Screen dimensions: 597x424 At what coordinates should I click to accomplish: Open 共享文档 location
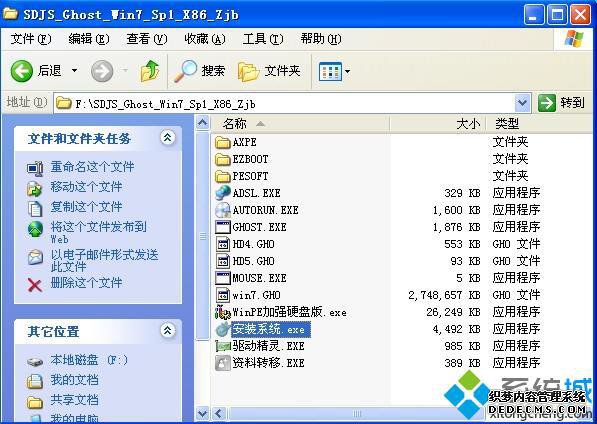pos(74,400)
